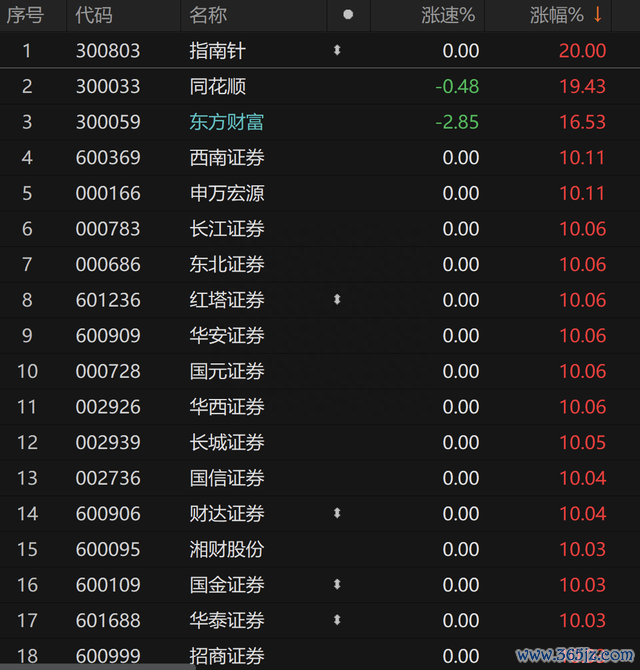Click stock code 601236
The height and width of the screenshot is (670, 640).
pos(108,300)
